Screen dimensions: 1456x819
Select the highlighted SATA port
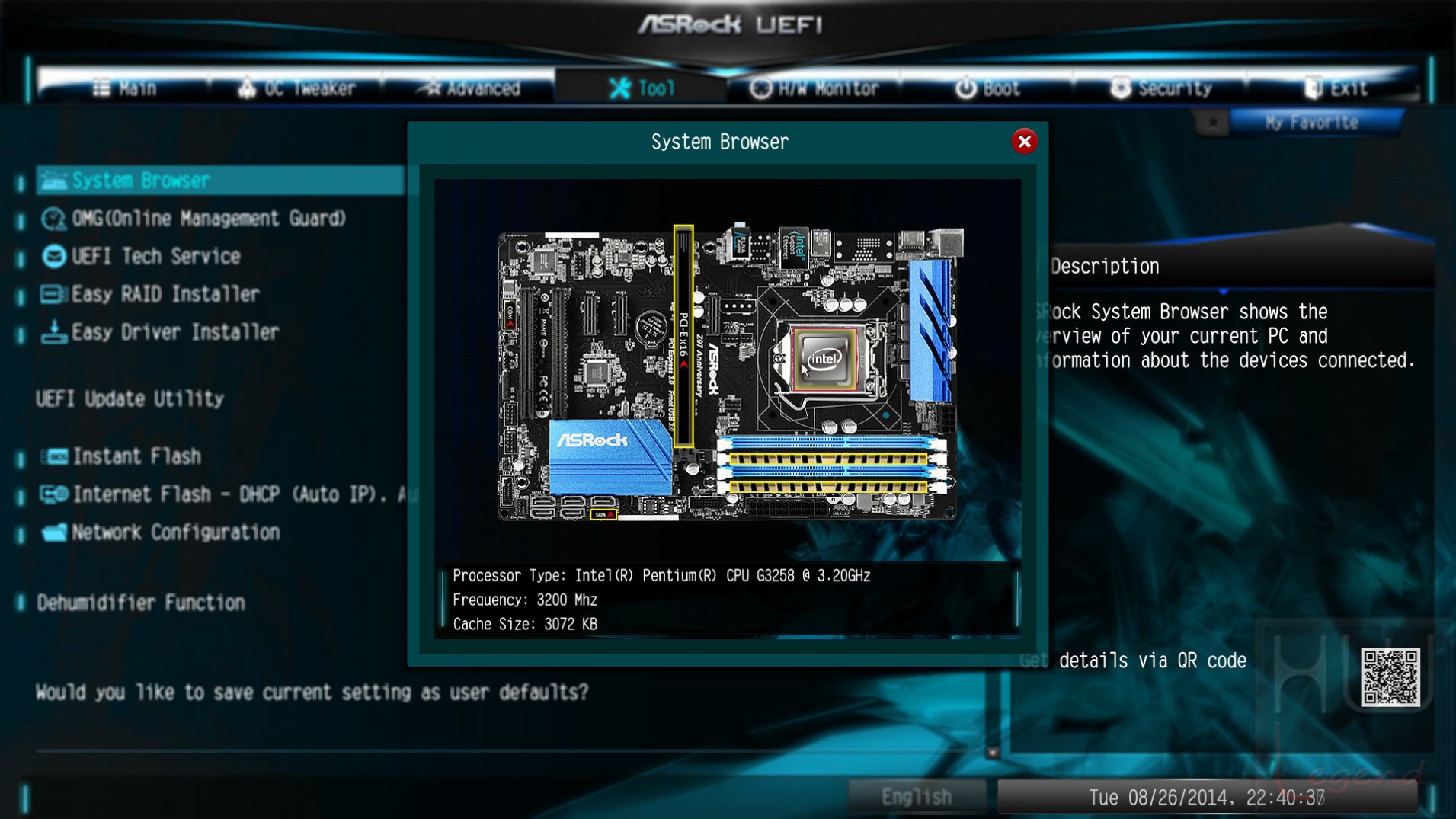[603, 515]
